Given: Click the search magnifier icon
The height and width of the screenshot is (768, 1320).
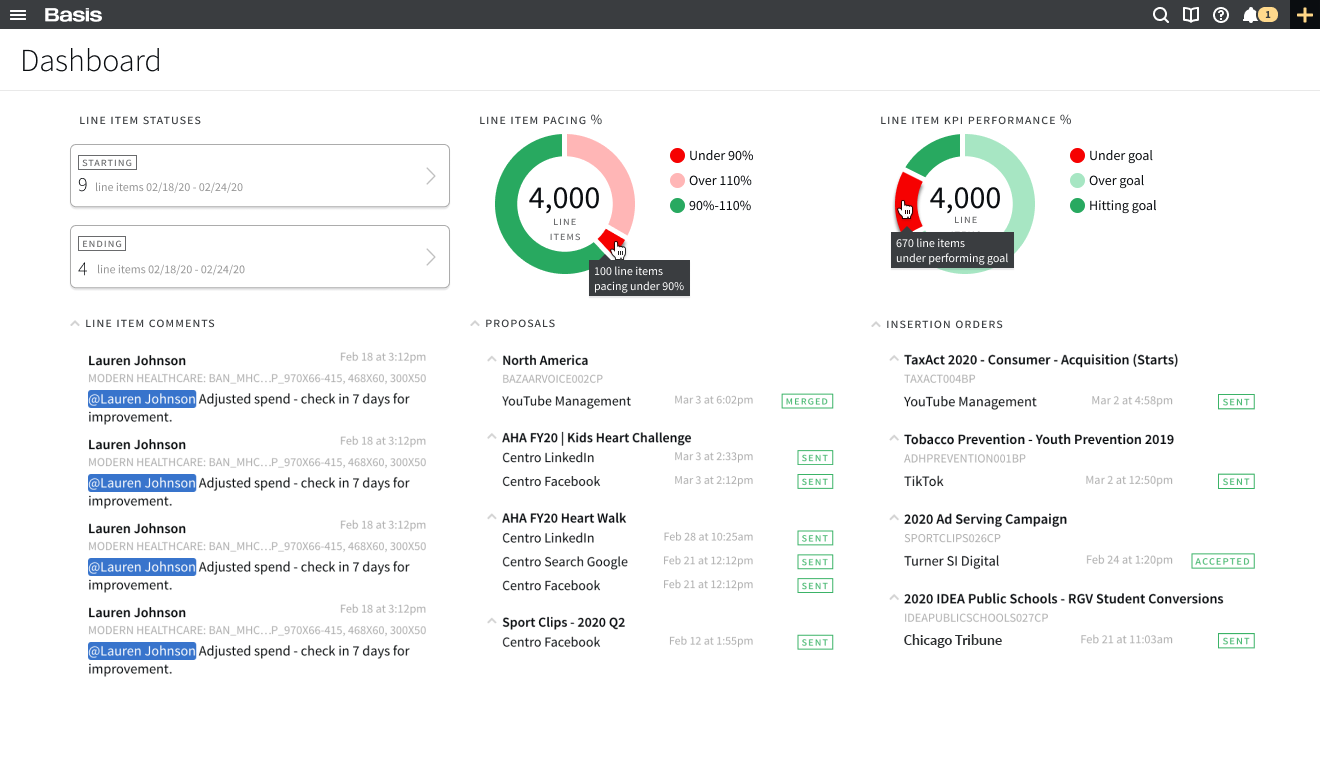Looking at the screenshot, I should [1160, 15].
